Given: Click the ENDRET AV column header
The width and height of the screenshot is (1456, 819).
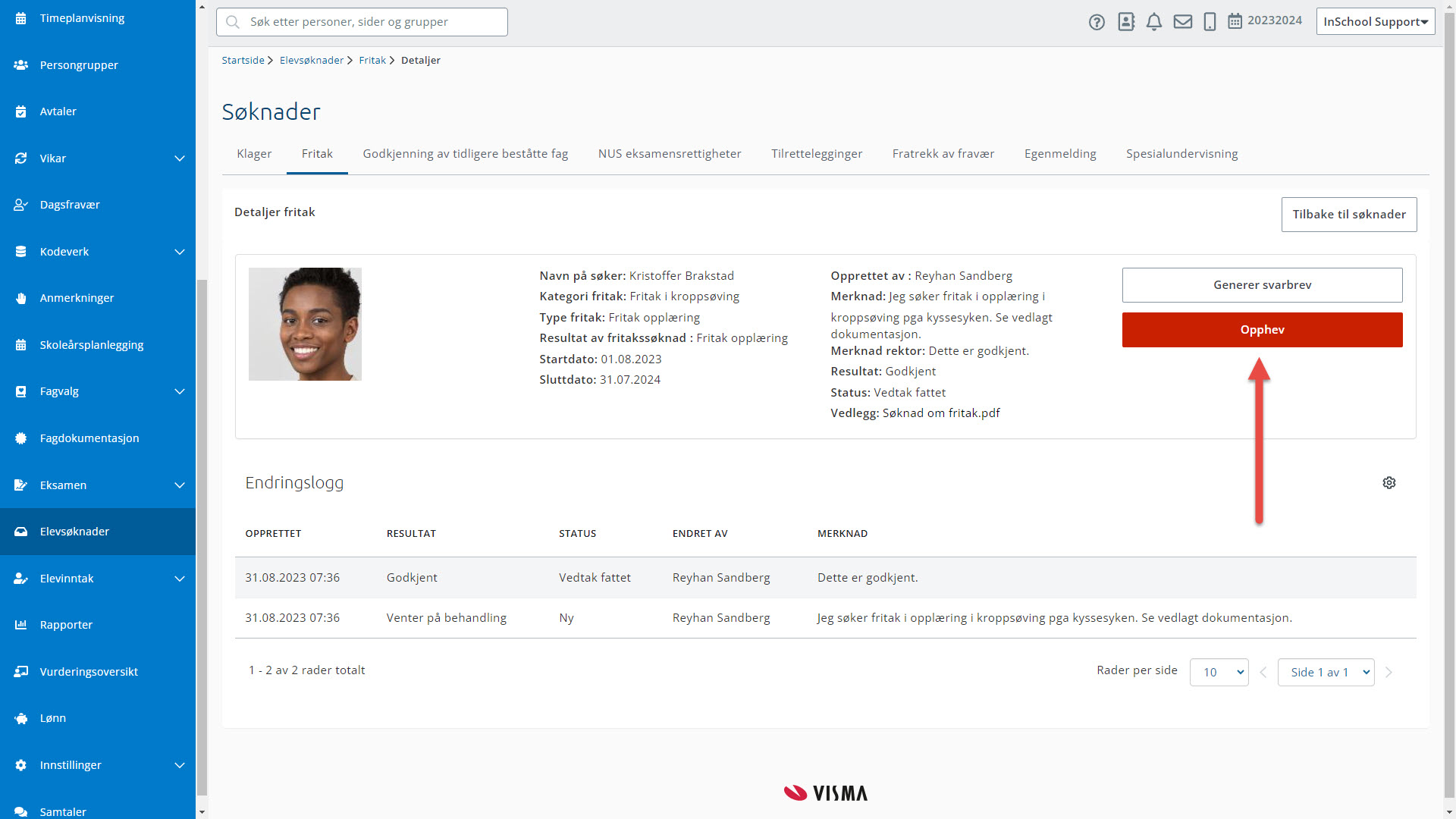Looking at the screenshot, I should pyautogui.click(x=700, y=534).
